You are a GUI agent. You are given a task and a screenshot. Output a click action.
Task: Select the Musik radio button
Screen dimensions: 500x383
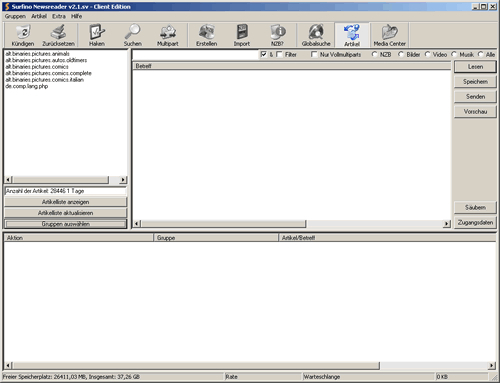[454, 54]
